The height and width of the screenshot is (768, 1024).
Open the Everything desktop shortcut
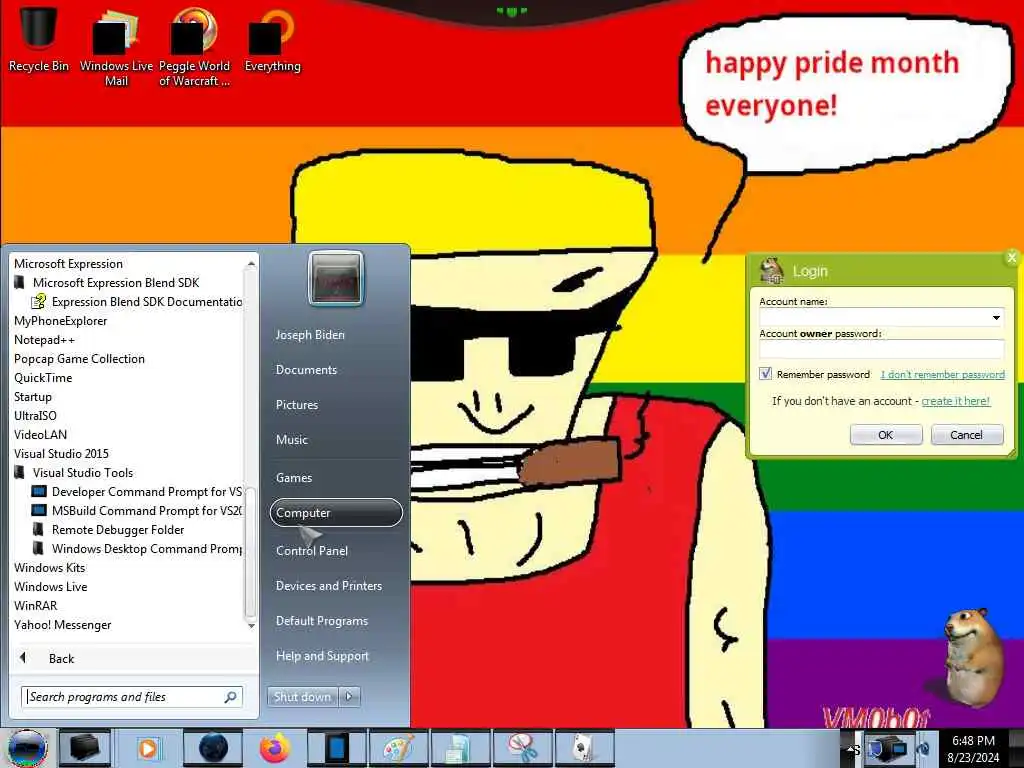click(272, 39)
